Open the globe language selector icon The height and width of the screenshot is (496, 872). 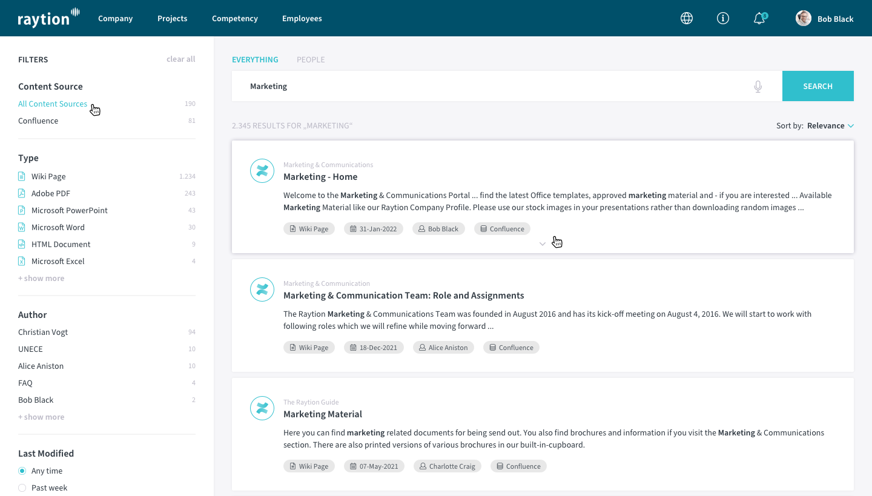(x=687, y=18)
